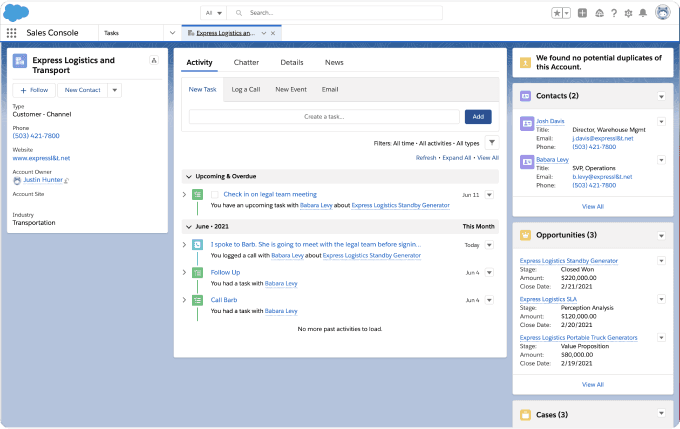Screen dimensions: 680x429
Task: Open the search scope All dropdown
Action: coord(213,13)
